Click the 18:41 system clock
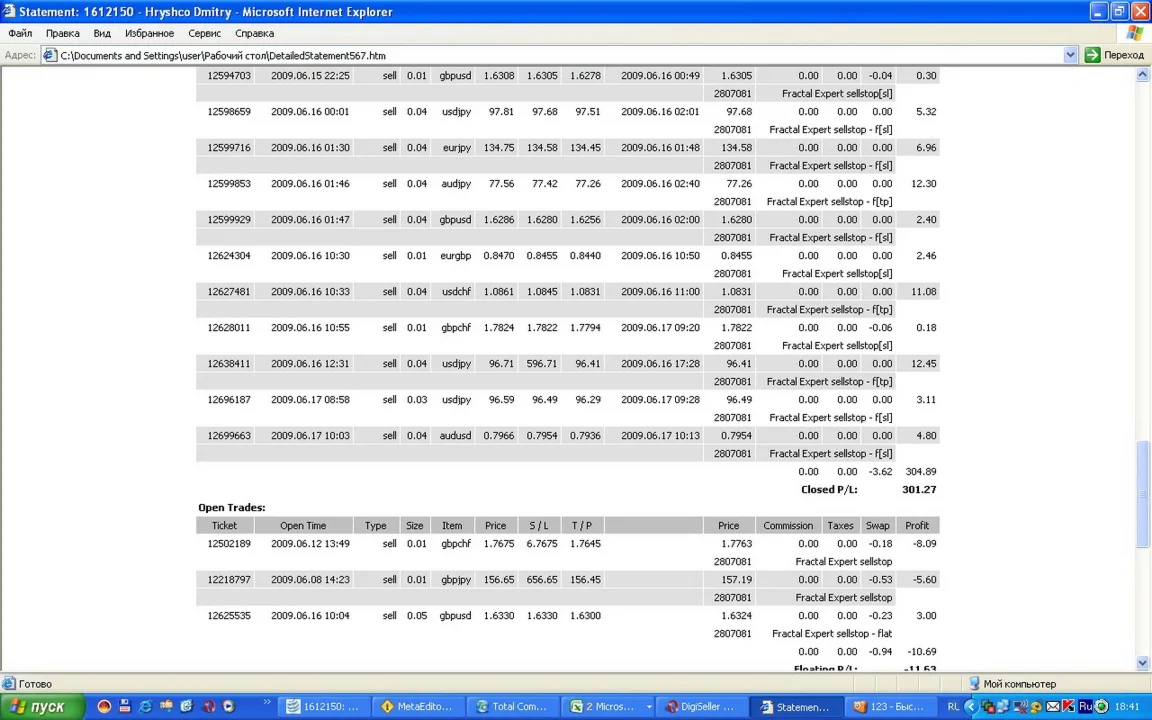 click(x=1127, y=707)
